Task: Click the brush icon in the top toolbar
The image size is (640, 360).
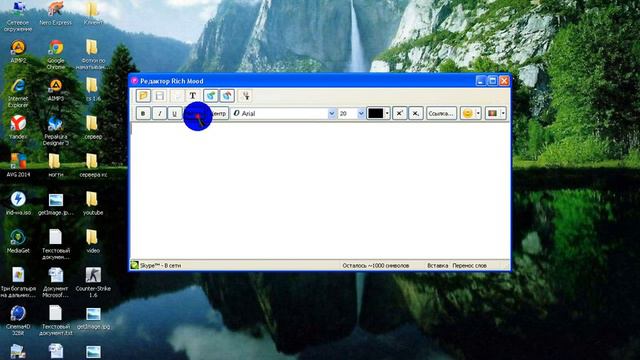Action: pyautogui.click(x=245, y=96)
